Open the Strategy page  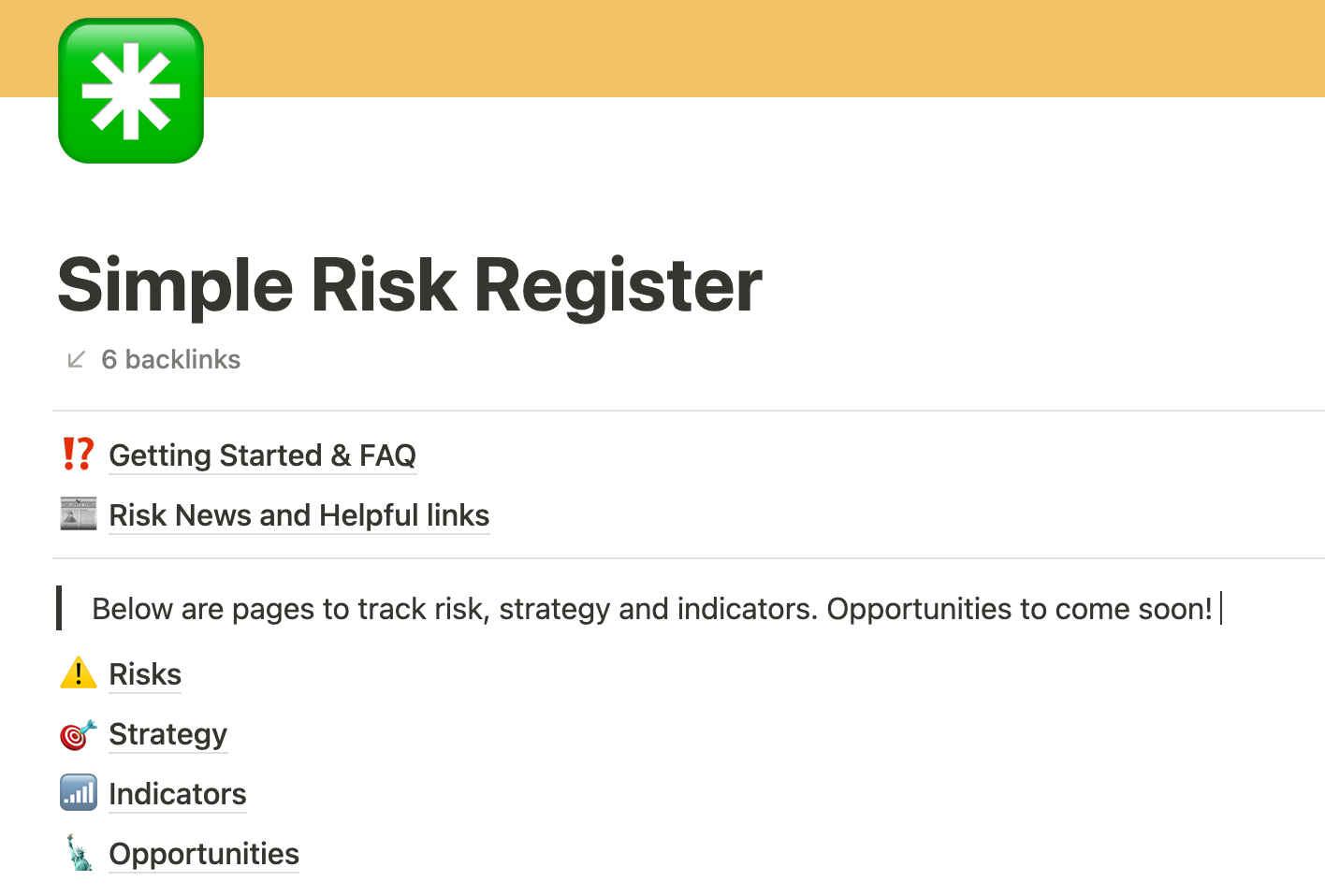[167, 735]
